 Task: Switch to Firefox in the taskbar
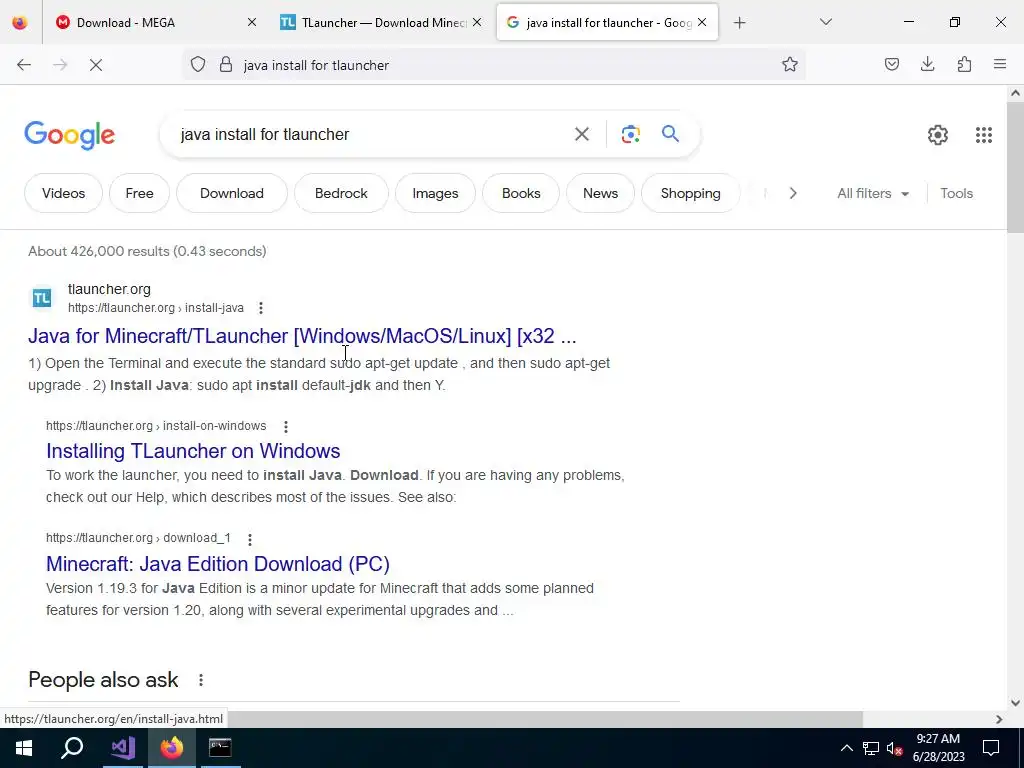point(172,748)
